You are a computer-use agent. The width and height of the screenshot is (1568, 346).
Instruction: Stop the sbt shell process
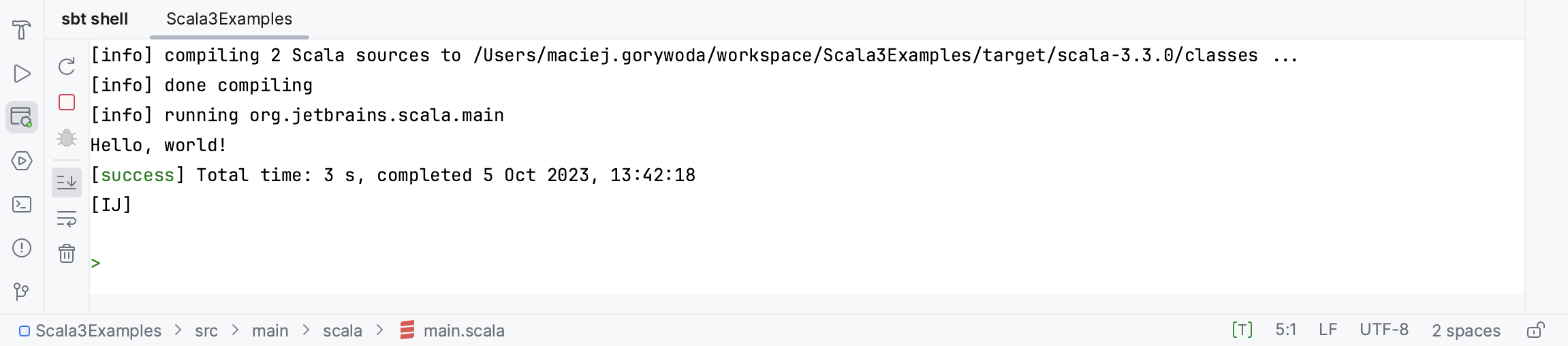coord(67,102)
